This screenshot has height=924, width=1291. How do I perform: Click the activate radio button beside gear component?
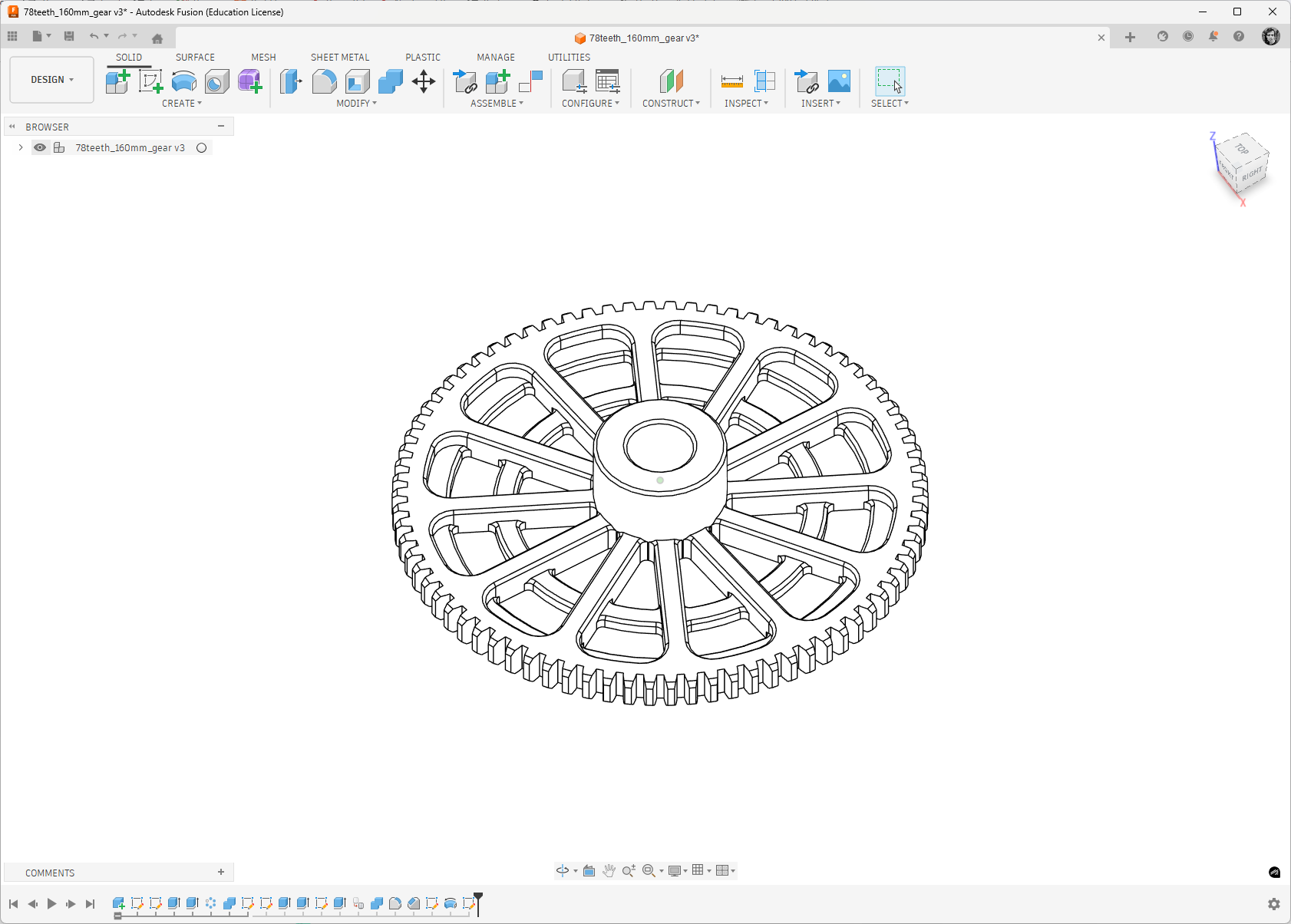(x=202, y=147)
